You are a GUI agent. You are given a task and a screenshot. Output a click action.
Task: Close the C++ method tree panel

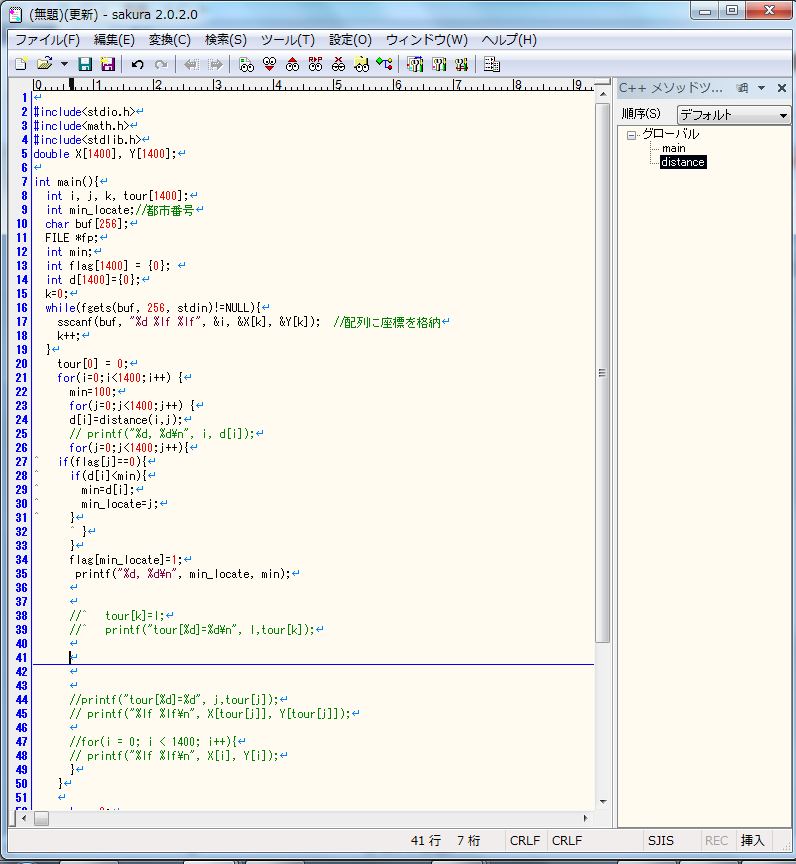(780, 88)
